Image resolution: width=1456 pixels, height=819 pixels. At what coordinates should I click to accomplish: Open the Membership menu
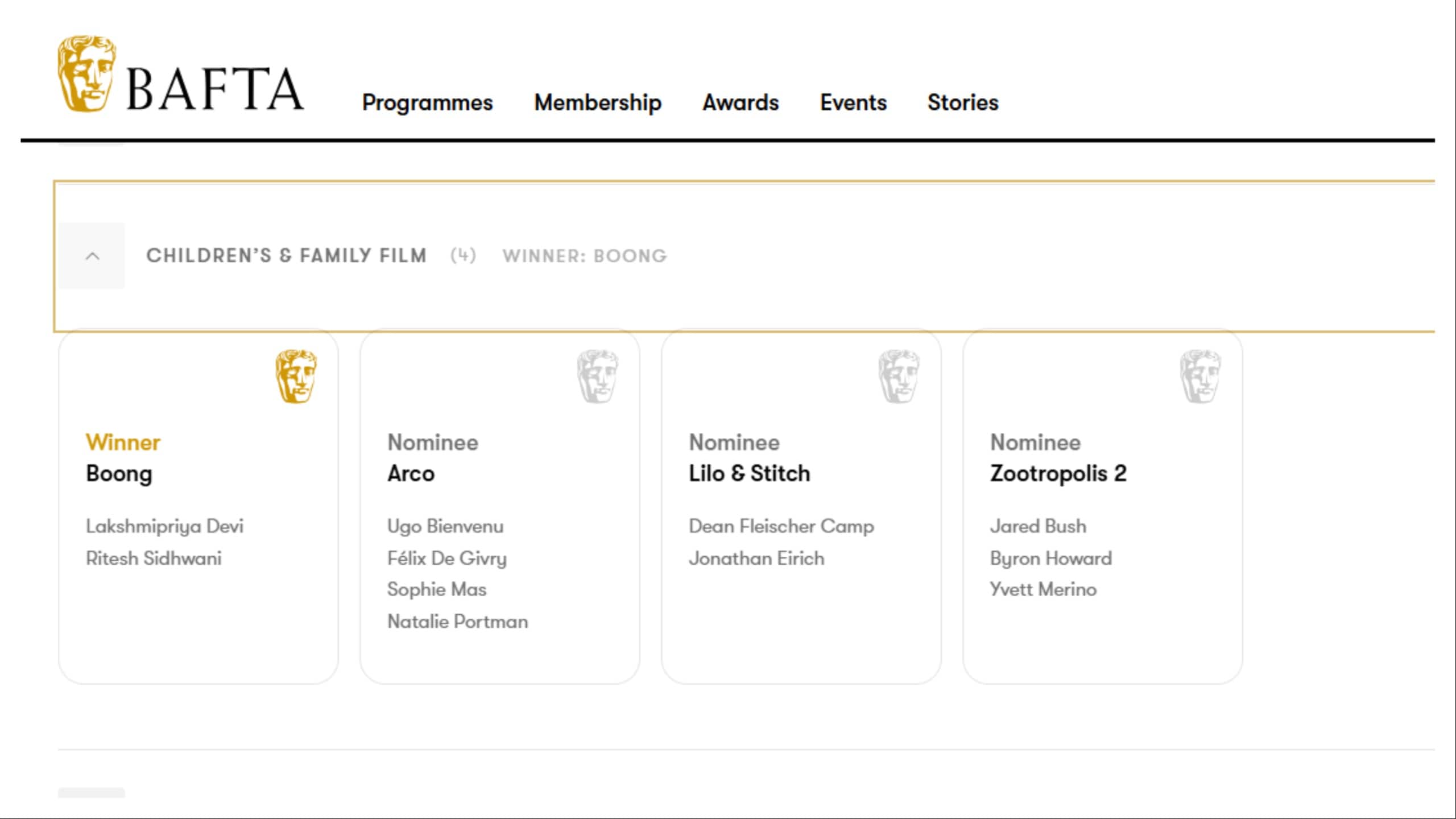point(598,103)
